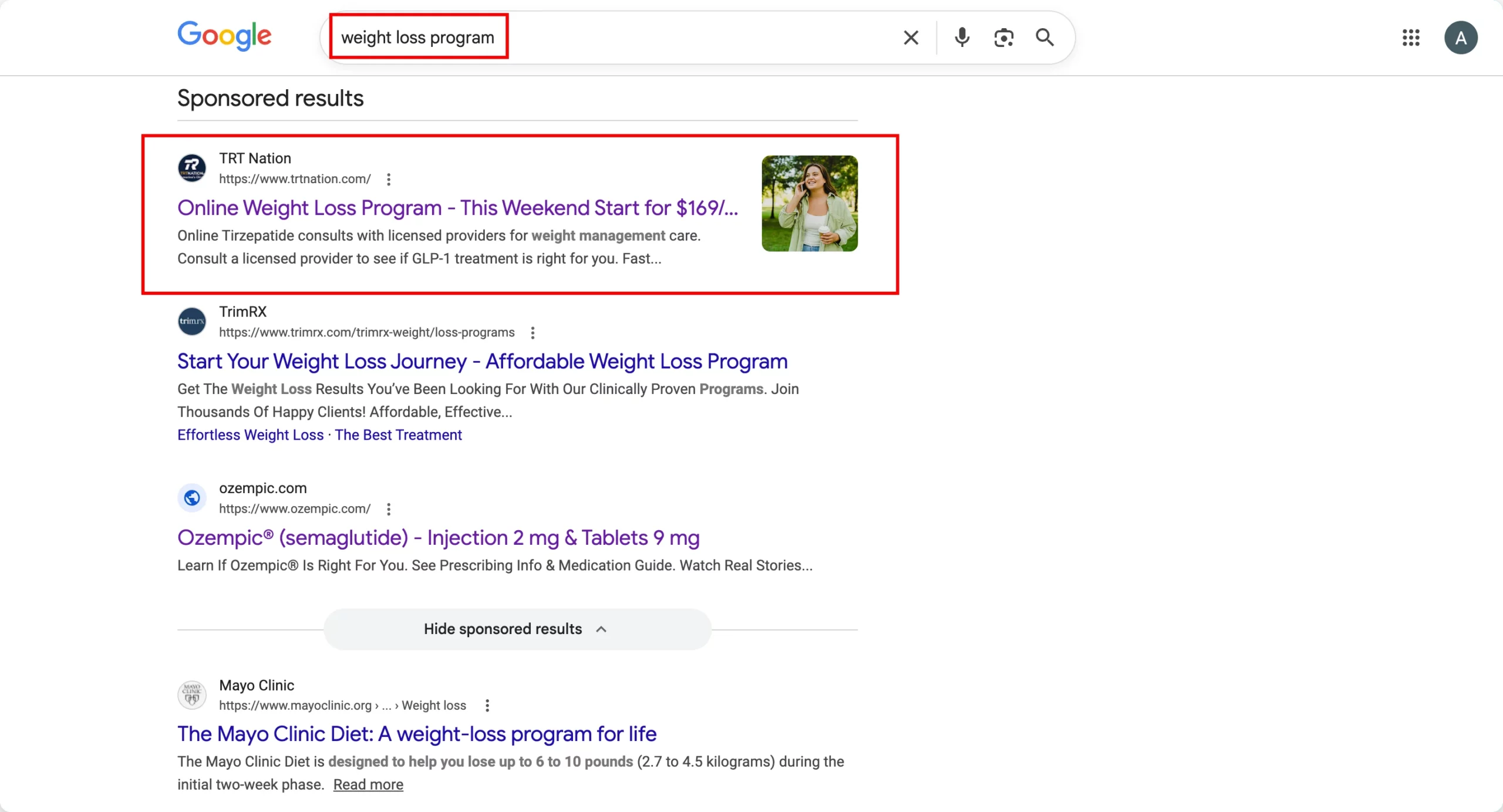1503x812 pixels.
Task: Open the Online Weight Loss Program ad headline
Action: [457, 208]
